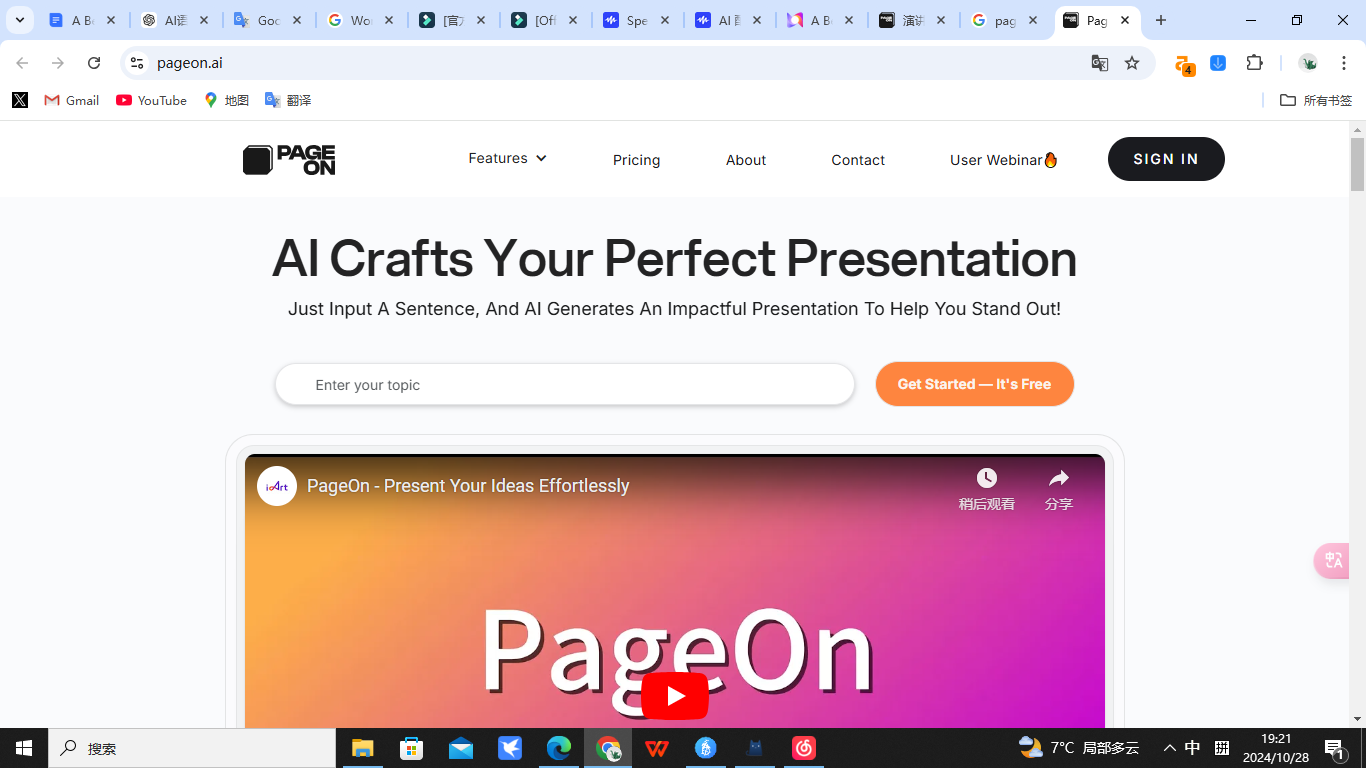Viewport: 1366px width, 768px height.
Task: Open the X bookmark icon
Action: pos(20,100)
